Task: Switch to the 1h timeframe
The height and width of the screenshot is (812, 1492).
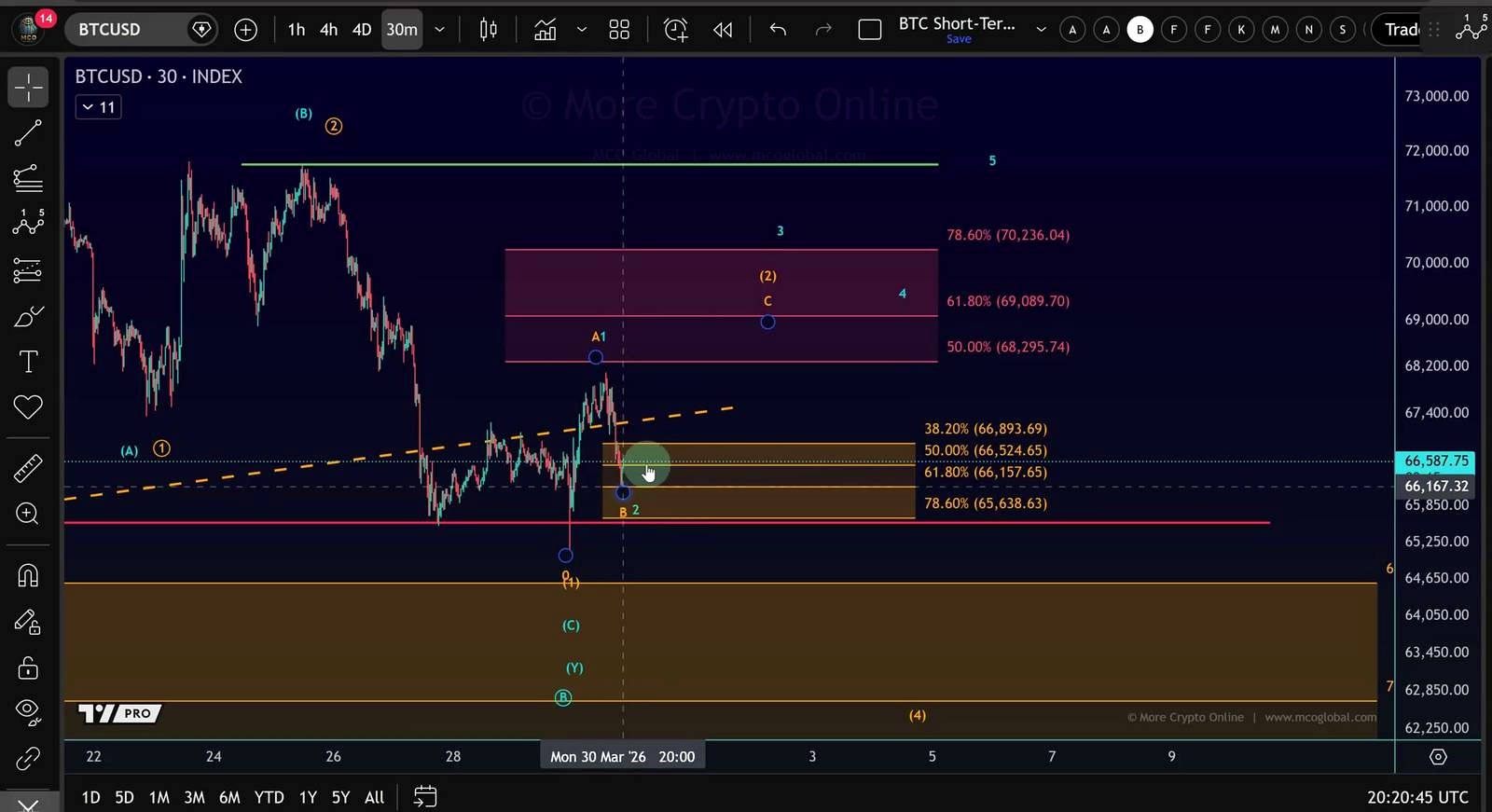Action: 297,30
